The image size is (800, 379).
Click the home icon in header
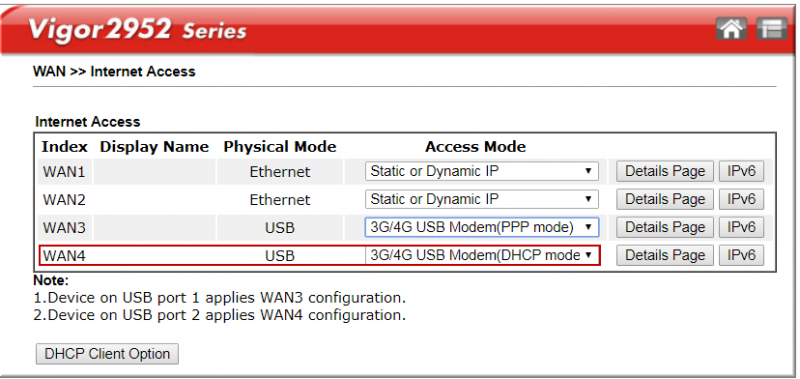pyautogui.click(x=731, y=29)
